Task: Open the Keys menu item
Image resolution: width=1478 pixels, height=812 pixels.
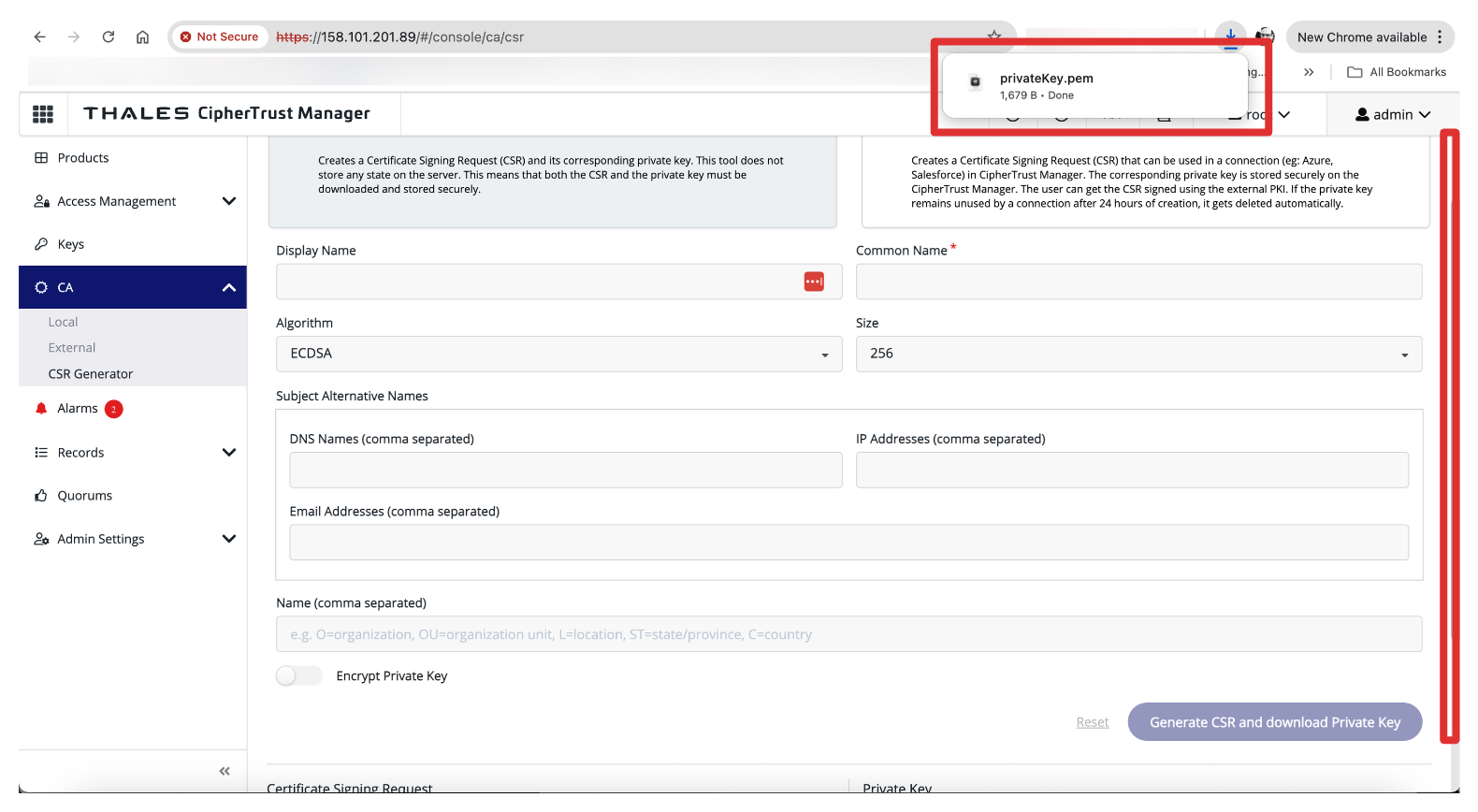Action: click(x=71, y=244)
